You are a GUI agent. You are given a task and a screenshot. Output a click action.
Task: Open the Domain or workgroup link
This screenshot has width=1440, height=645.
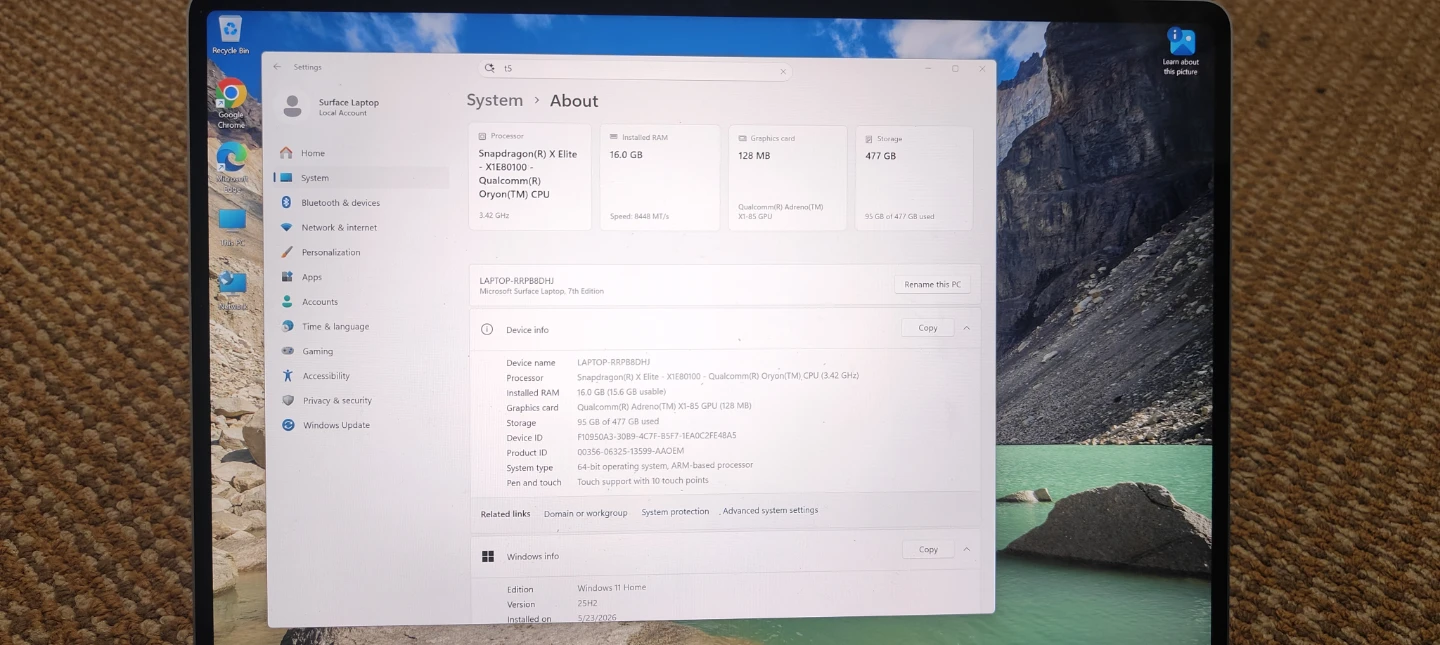pyautogui.click(x=586, y=513)
